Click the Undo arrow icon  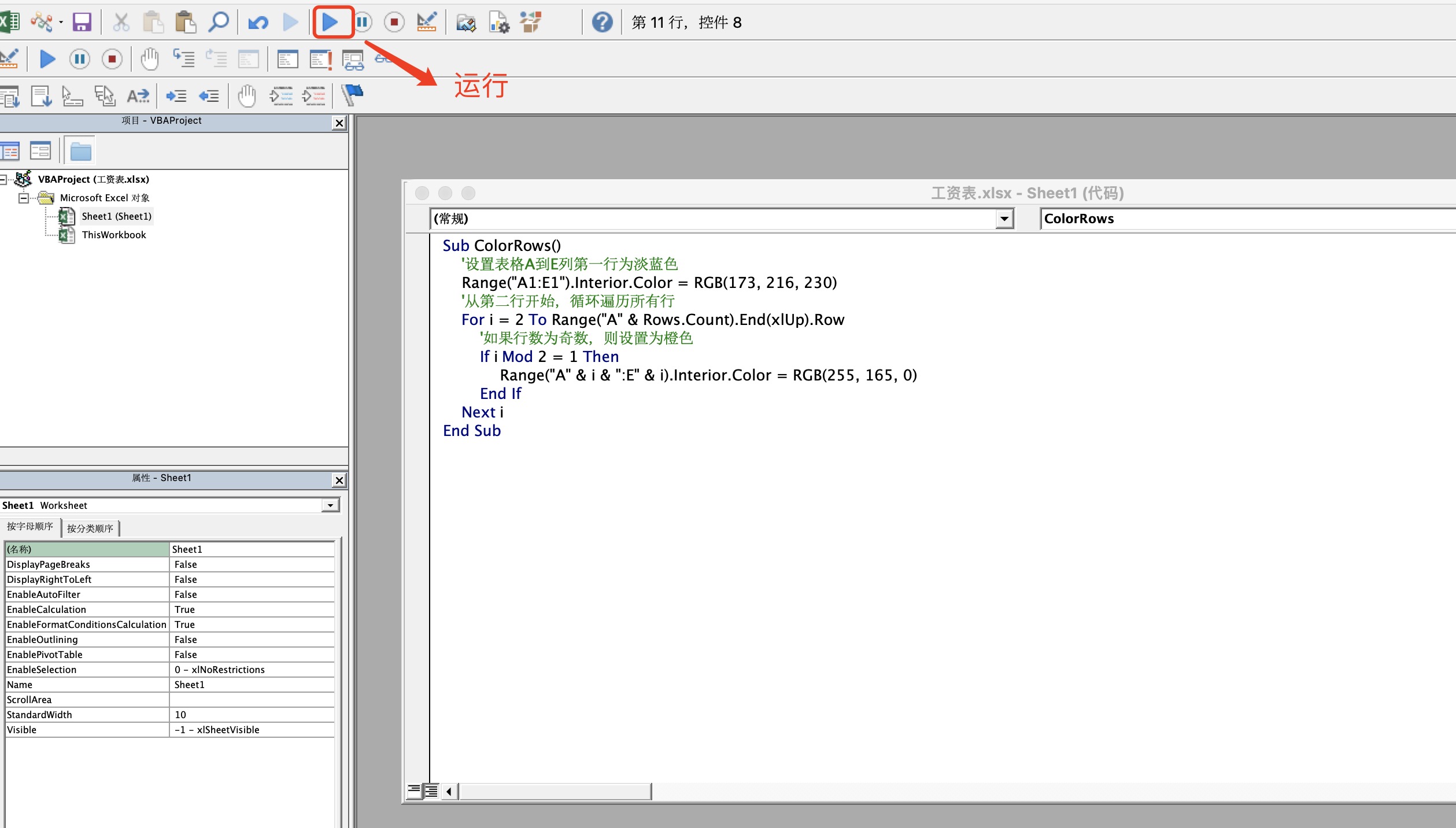(258, 23)
